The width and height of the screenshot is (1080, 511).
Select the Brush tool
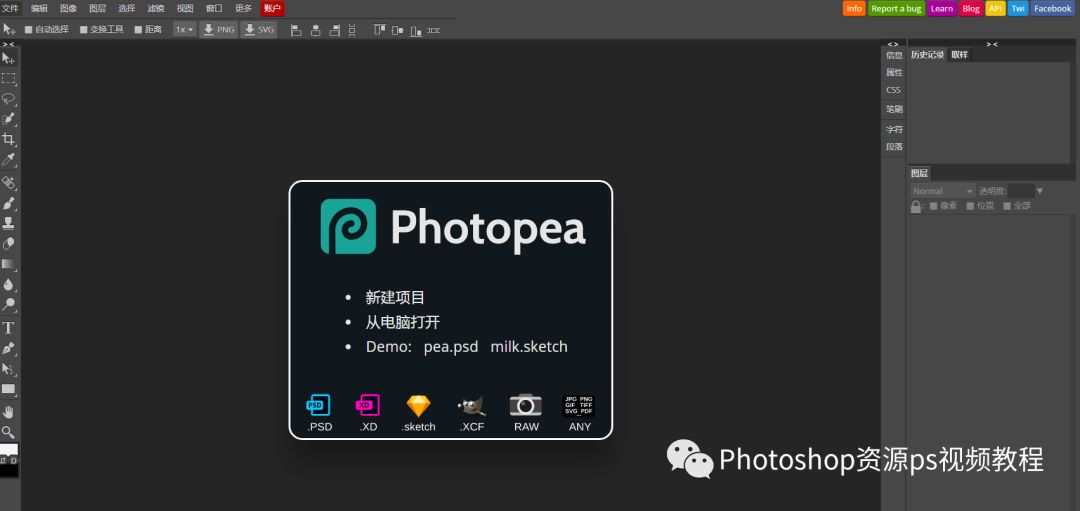click(x=9, y=202)
